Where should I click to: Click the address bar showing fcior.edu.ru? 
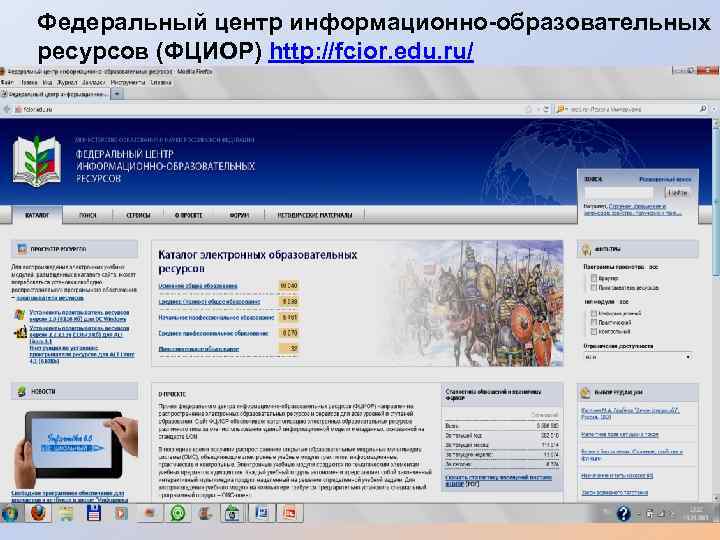coord(271,109)
